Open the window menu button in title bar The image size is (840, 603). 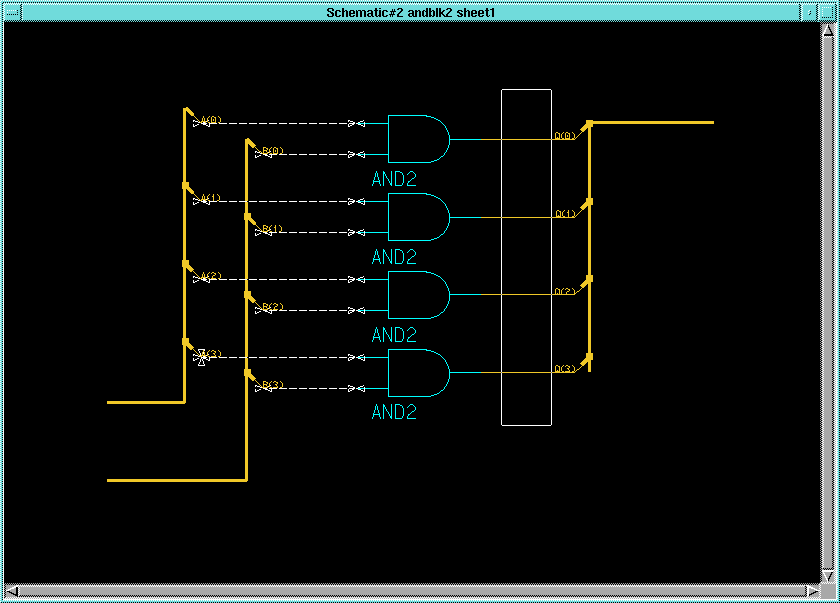(x=12, y=12)
